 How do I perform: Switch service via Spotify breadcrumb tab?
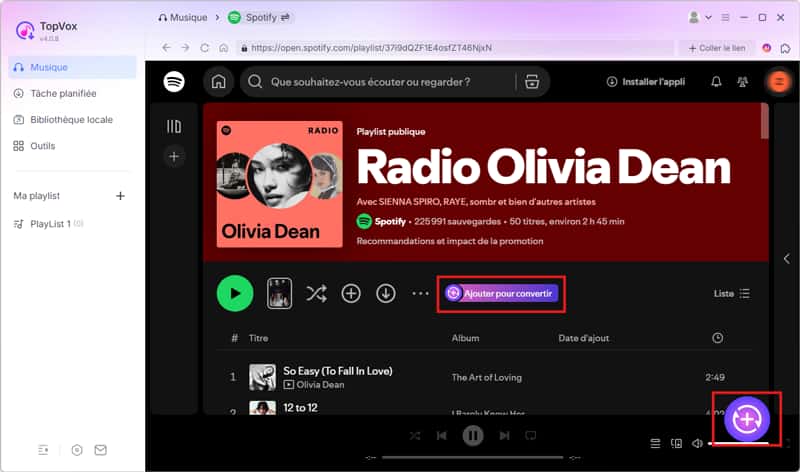point(259,17)
